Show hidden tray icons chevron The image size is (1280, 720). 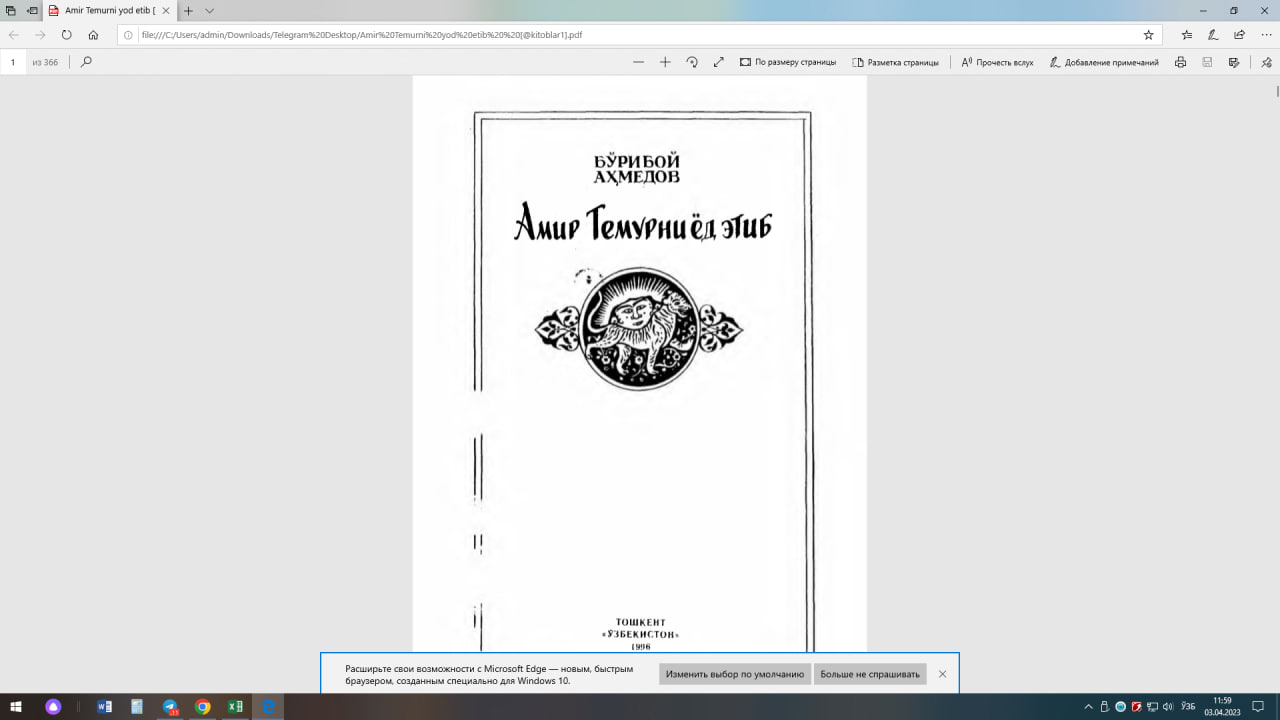click(x=1089, y=706)
